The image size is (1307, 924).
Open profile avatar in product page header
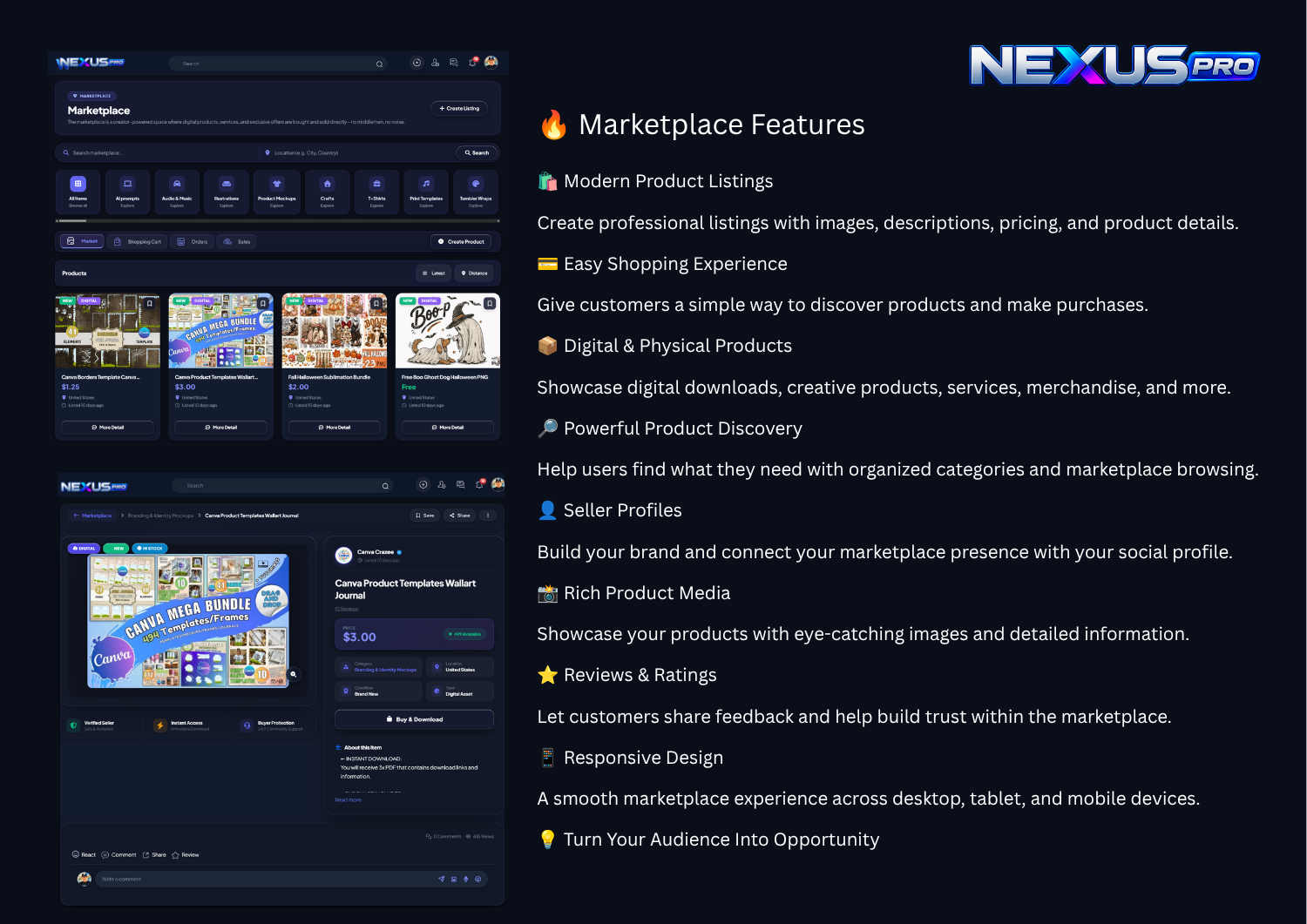pyautogui.click(x=498, y=484)
